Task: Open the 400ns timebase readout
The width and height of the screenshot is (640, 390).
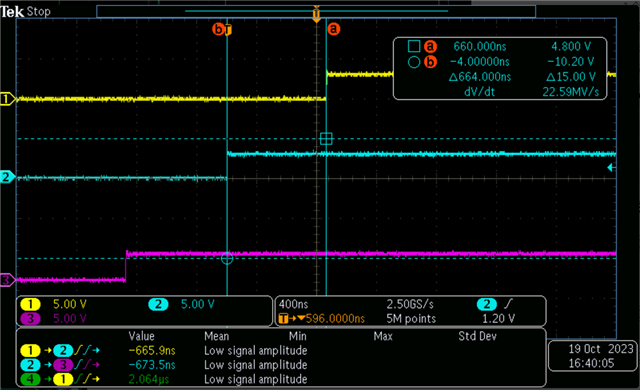Action: (x=293, y=304)
